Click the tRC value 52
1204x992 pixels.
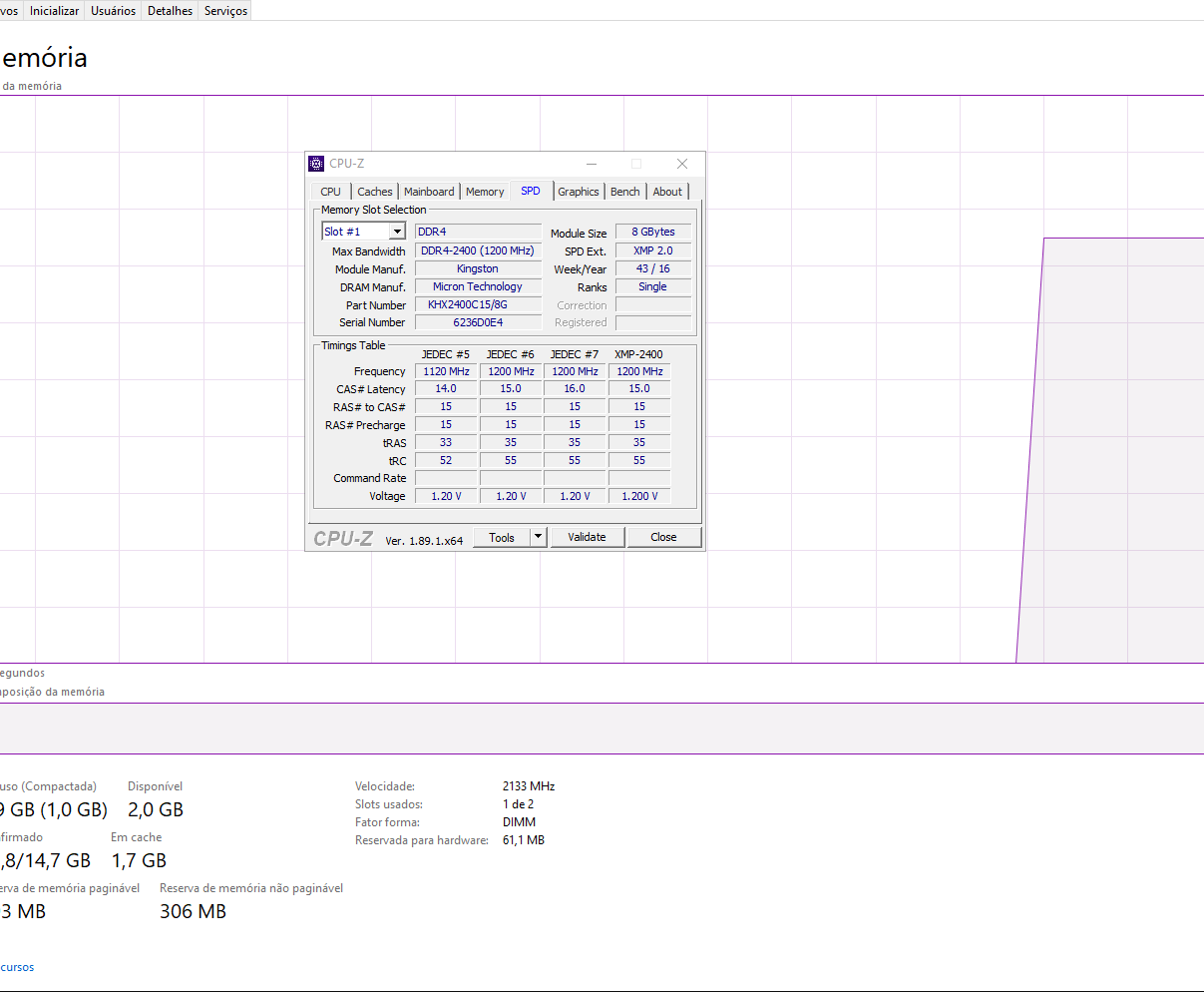coord(446,460)
